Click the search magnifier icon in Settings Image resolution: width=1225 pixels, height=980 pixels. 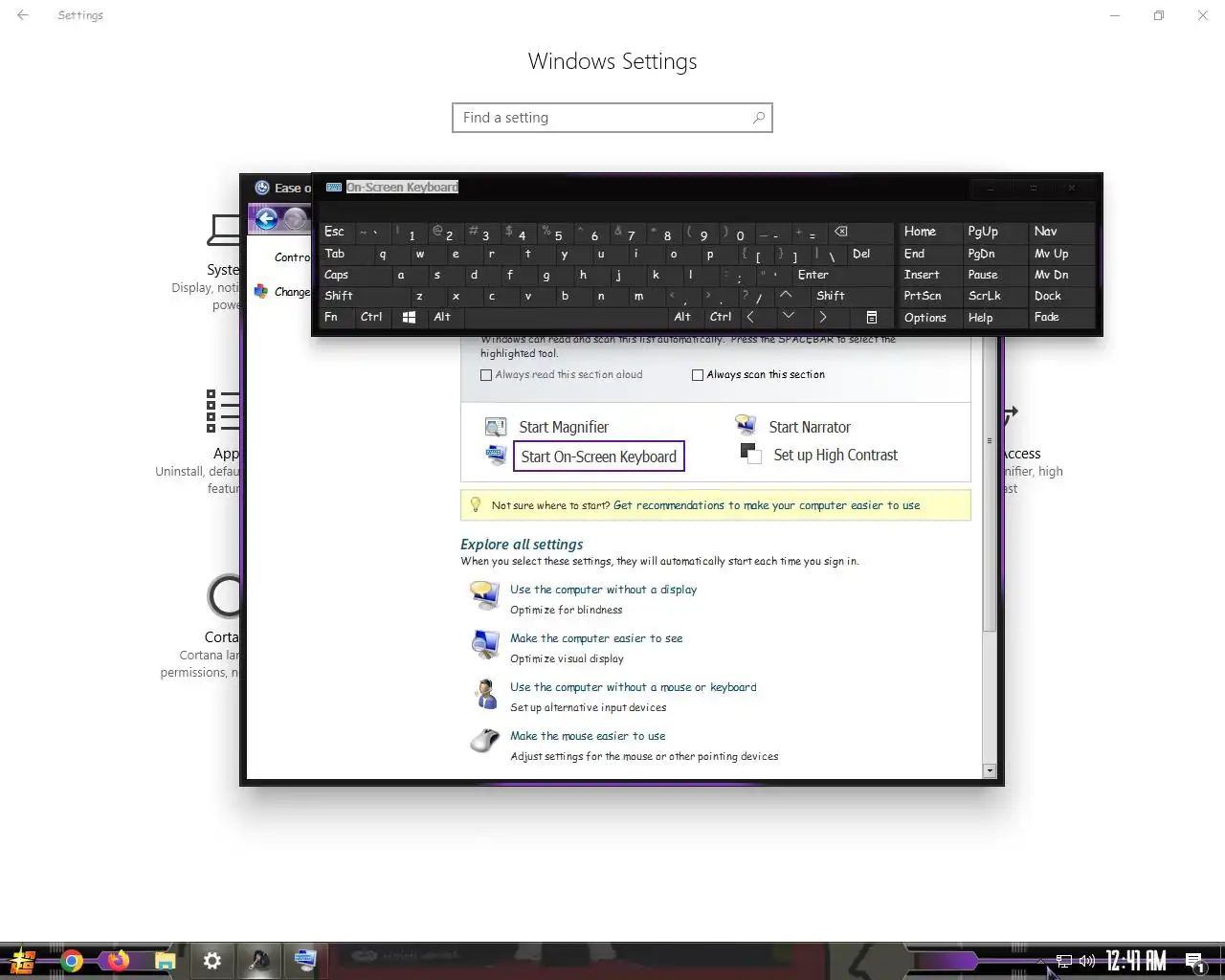759,118
